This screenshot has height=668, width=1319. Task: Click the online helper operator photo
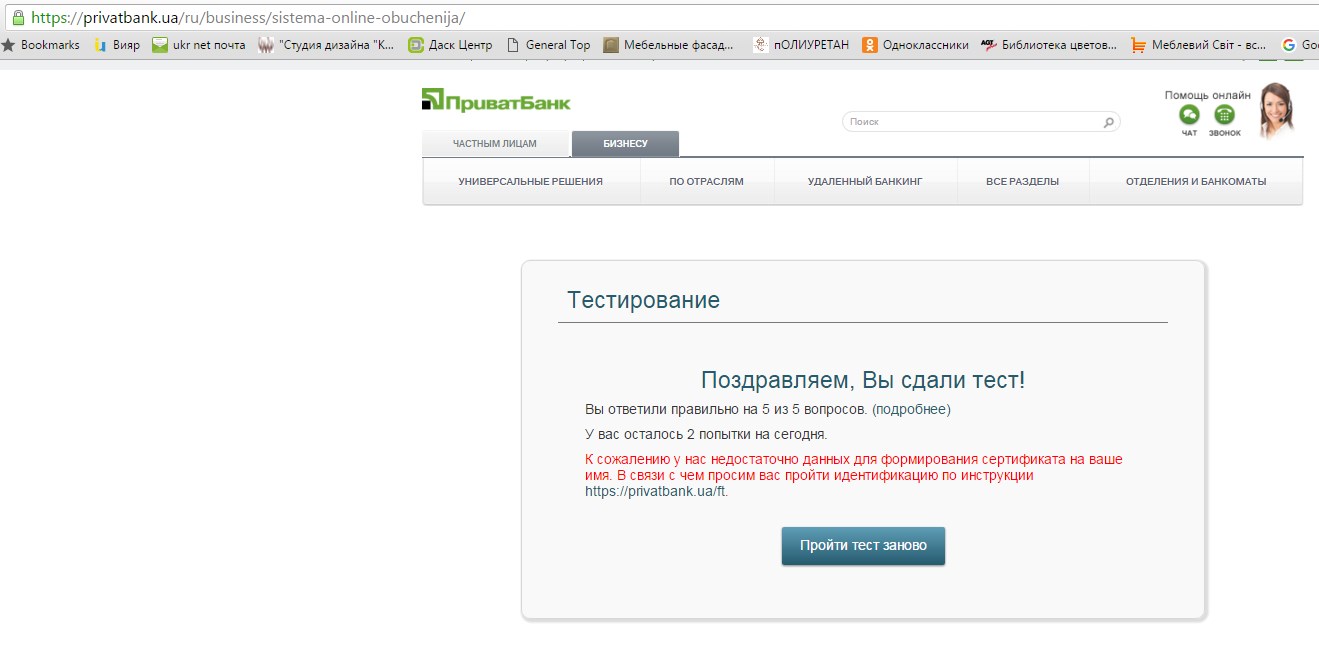[x=1276, y=110]
